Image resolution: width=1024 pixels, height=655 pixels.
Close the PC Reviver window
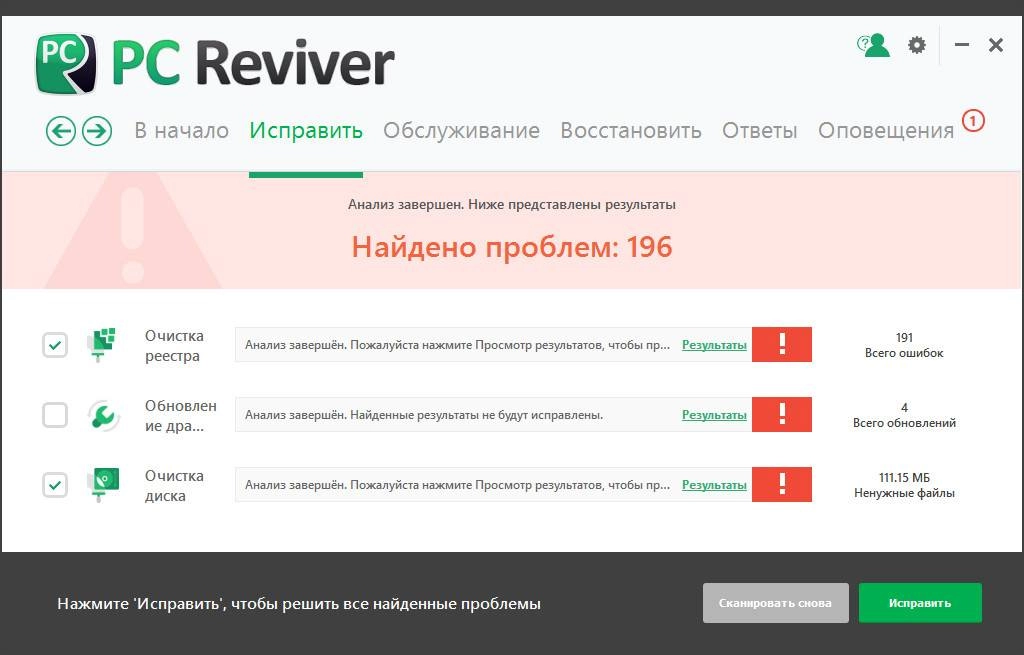click(996, 45)
